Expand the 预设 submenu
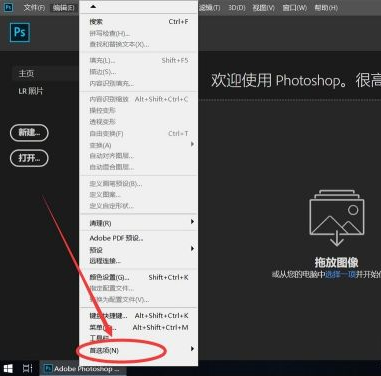This screenshot has height=376, width=381. click(x=138, y=250)
